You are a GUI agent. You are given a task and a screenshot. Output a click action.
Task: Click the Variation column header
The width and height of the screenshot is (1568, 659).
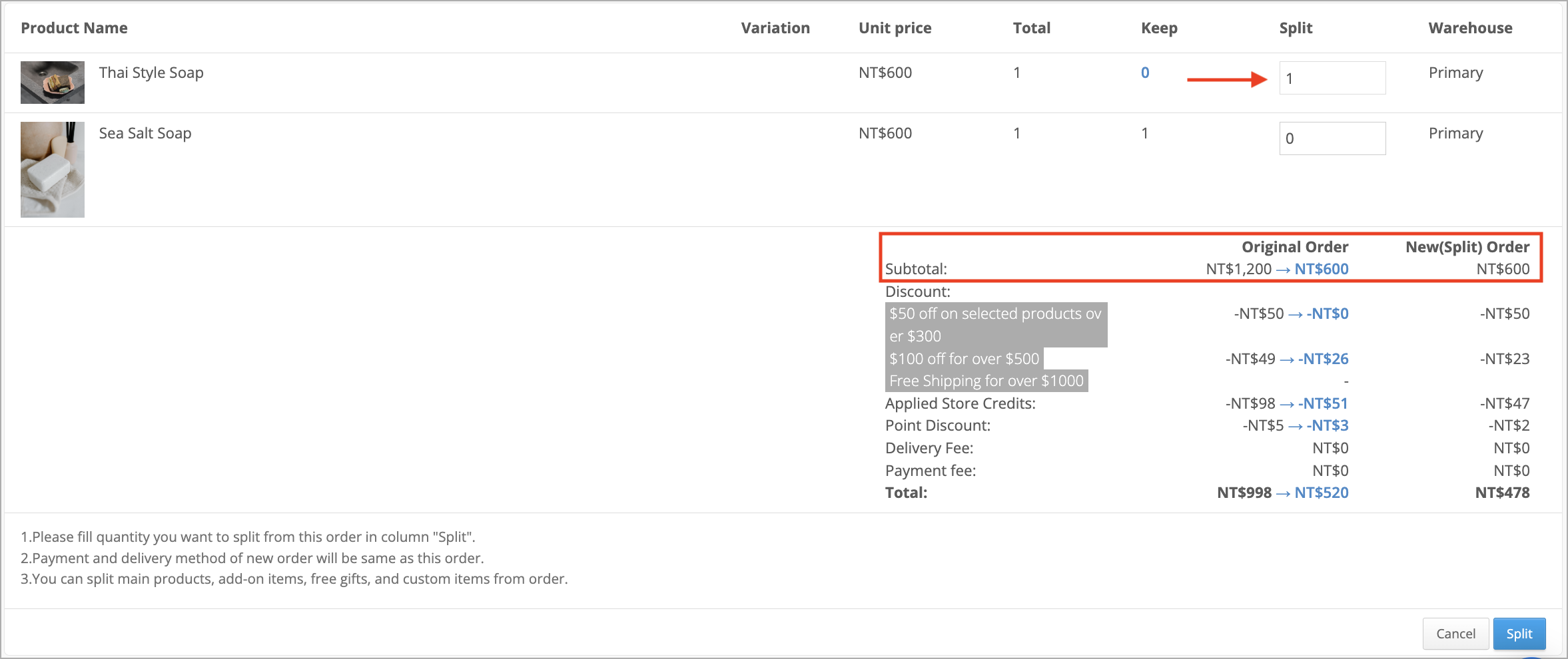click(x=775, y=28)
